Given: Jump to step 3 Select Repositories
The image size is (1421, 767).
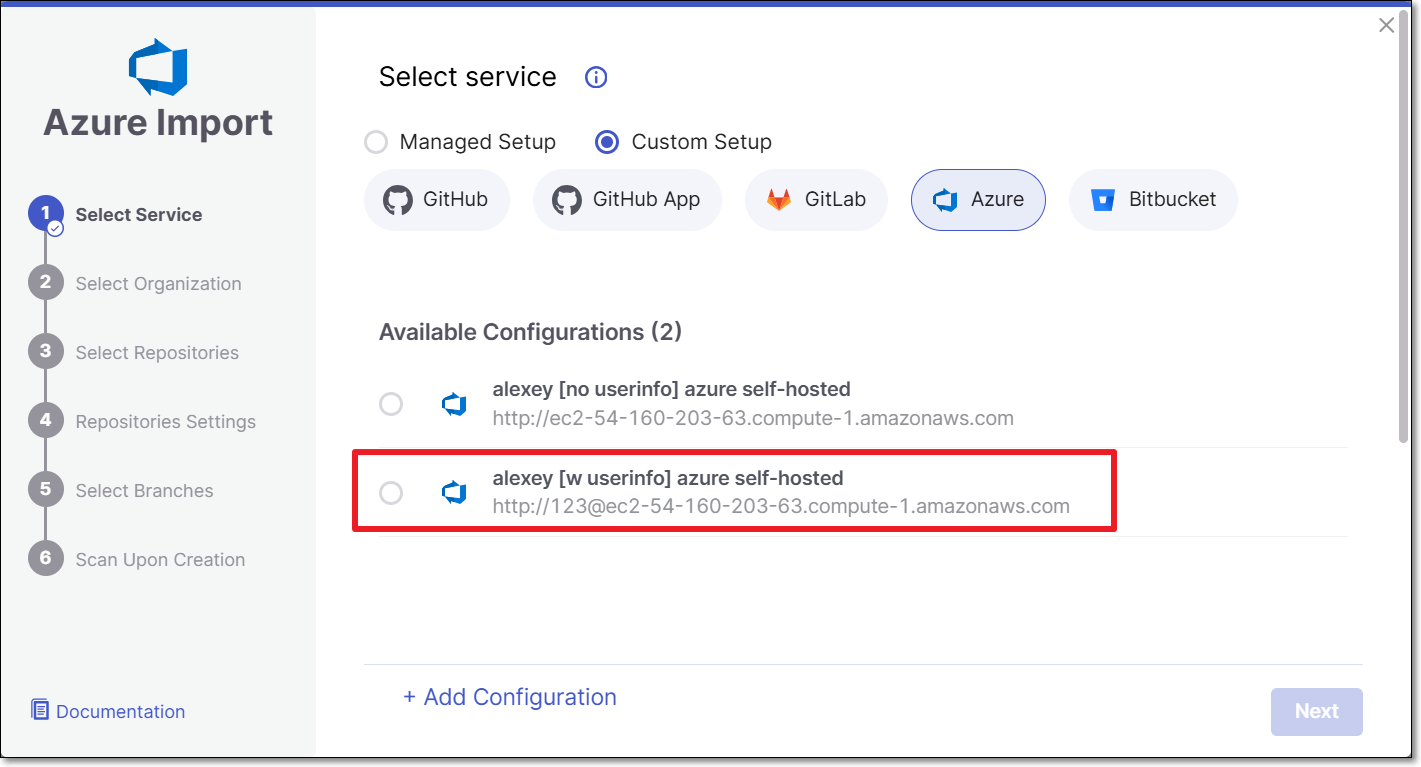Looking at the screenshot, I should pos(134,352).
